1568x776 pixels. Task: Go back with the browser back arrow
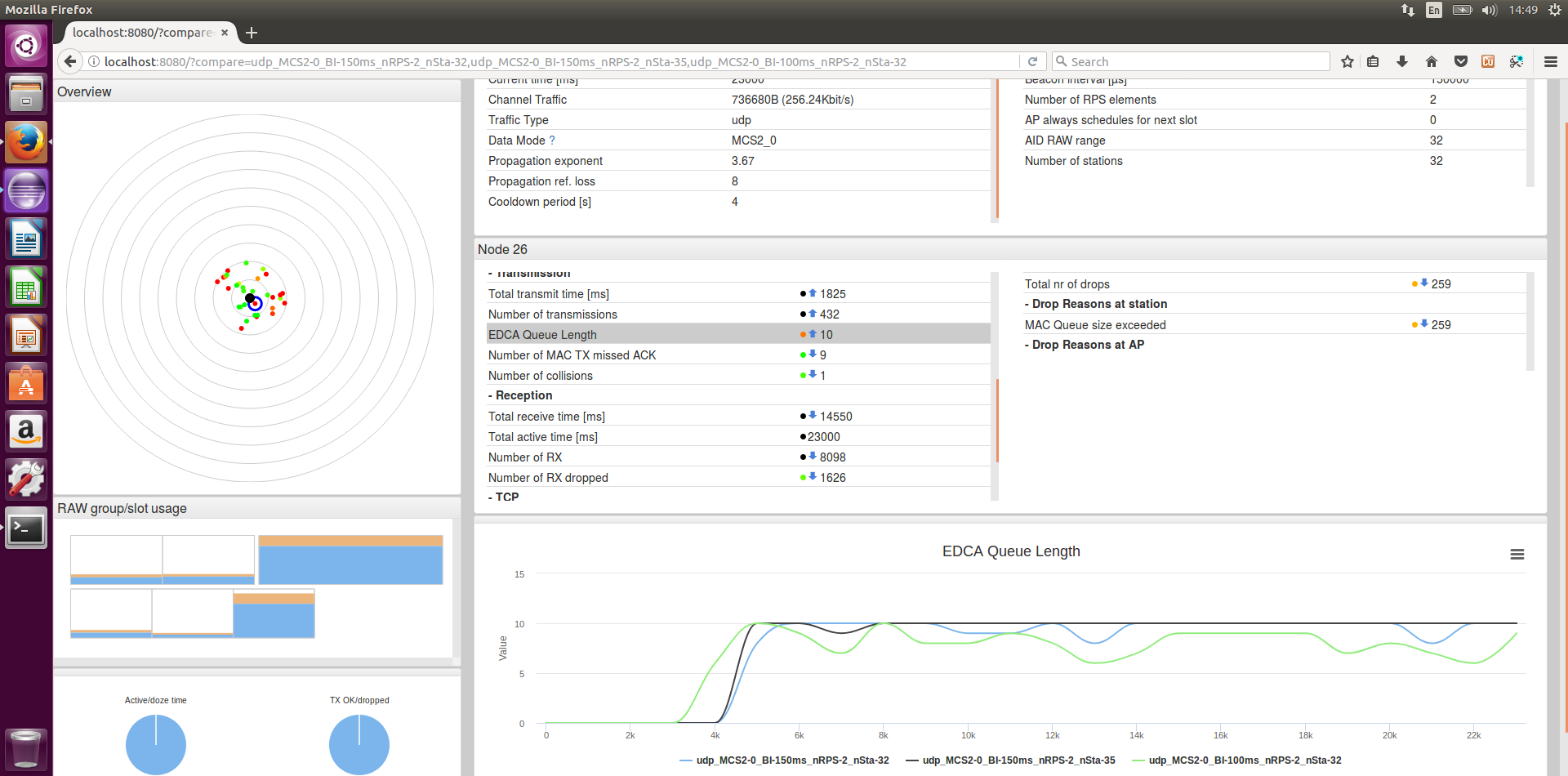click(70, 61)
